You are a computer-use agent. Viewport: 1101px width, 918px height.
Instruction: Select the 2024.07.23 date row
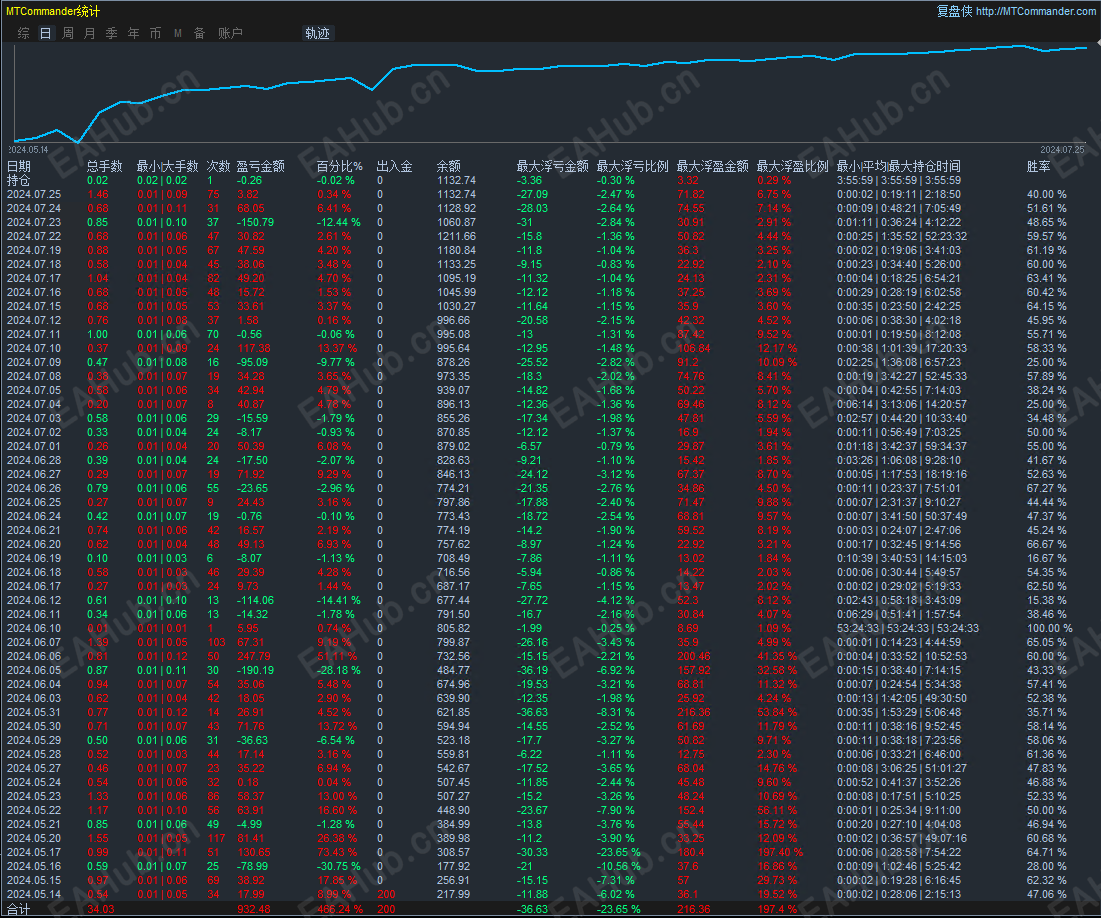[x=34, y=223]
